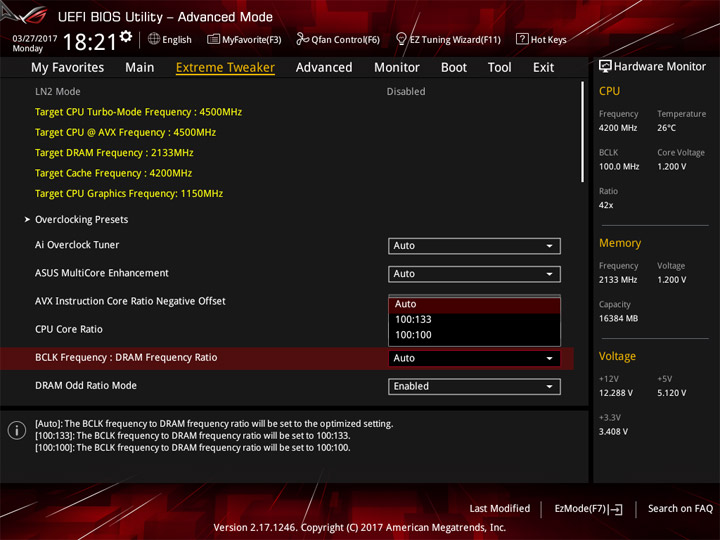The image size is (720, 540).
Task: Click the info icon beside the help text
Action: click(x=17, y=430)
